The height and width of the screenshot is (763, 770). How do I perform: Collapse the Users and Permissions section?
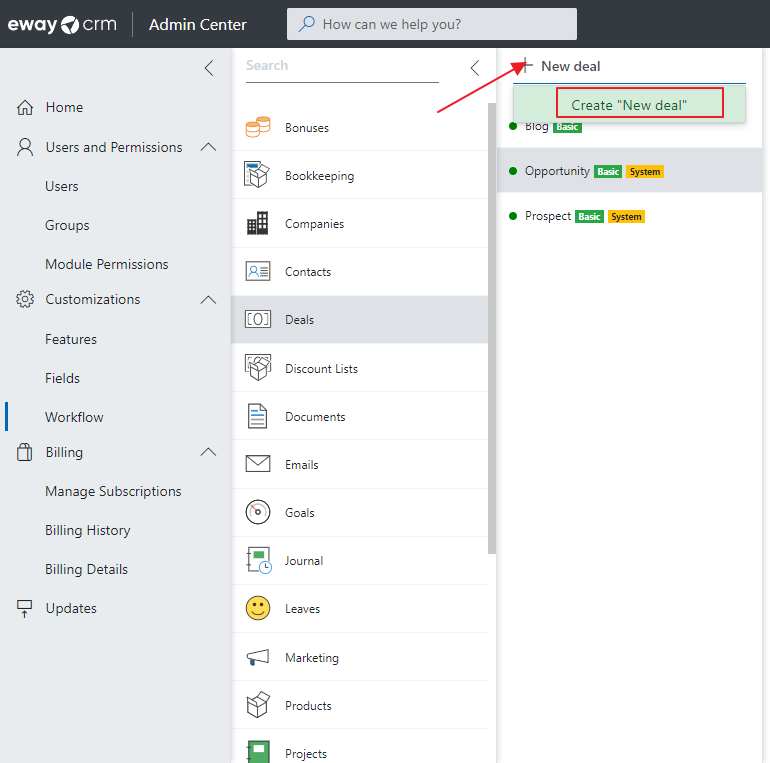click(208, 147)
